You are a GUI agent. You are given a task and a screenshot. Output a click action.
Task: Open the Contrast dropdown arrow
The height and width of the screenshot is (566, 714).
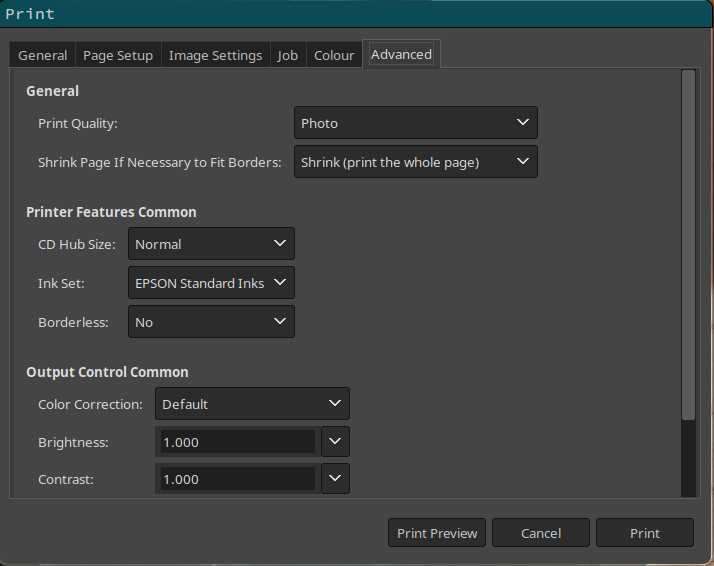[x=334, y=479]
